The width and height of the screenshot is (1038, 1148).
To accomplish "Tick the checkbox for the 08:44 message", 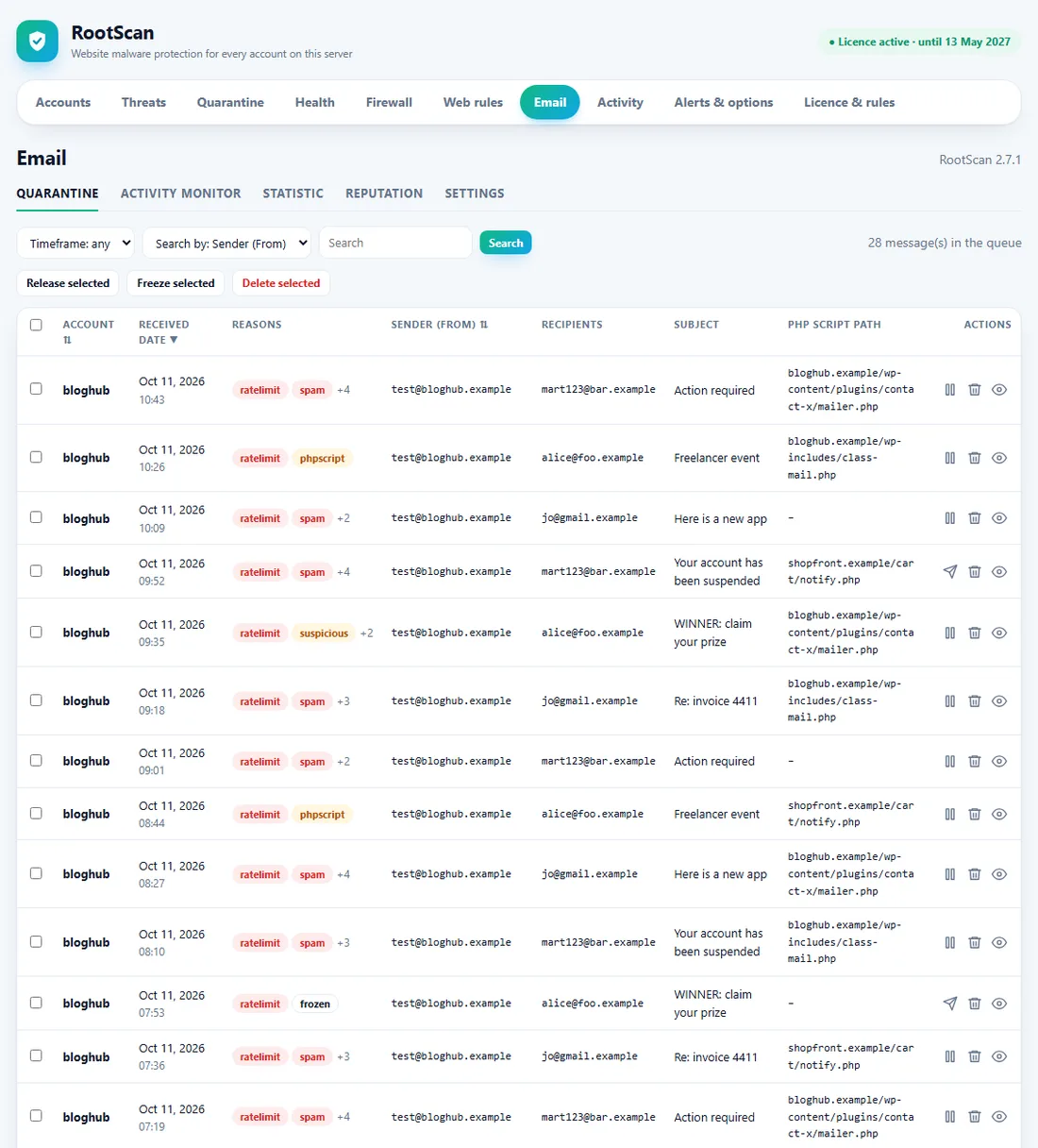I will click(x=36, y=813).
